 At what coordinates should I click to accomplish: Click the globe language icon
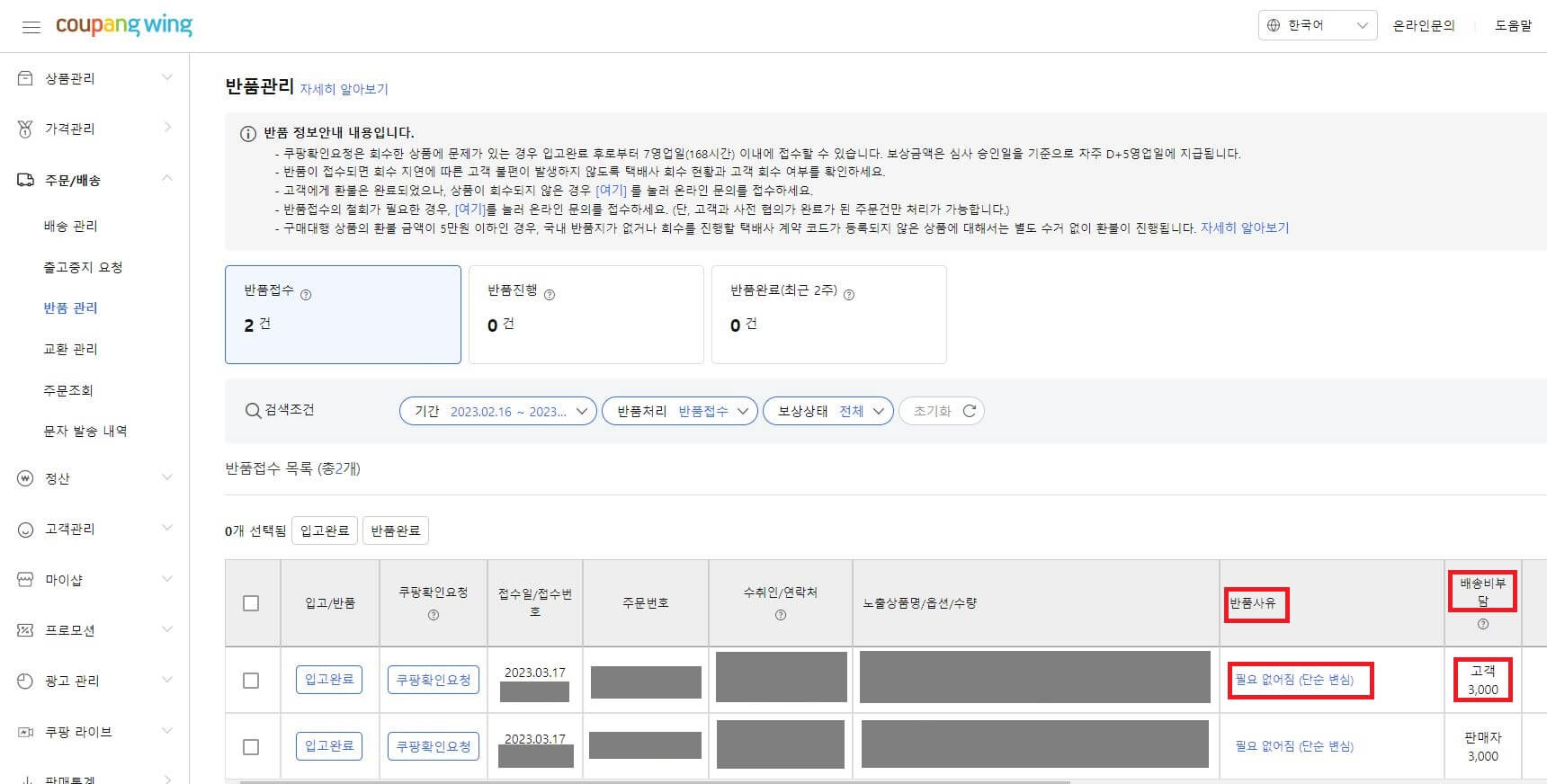[1274, 25]
